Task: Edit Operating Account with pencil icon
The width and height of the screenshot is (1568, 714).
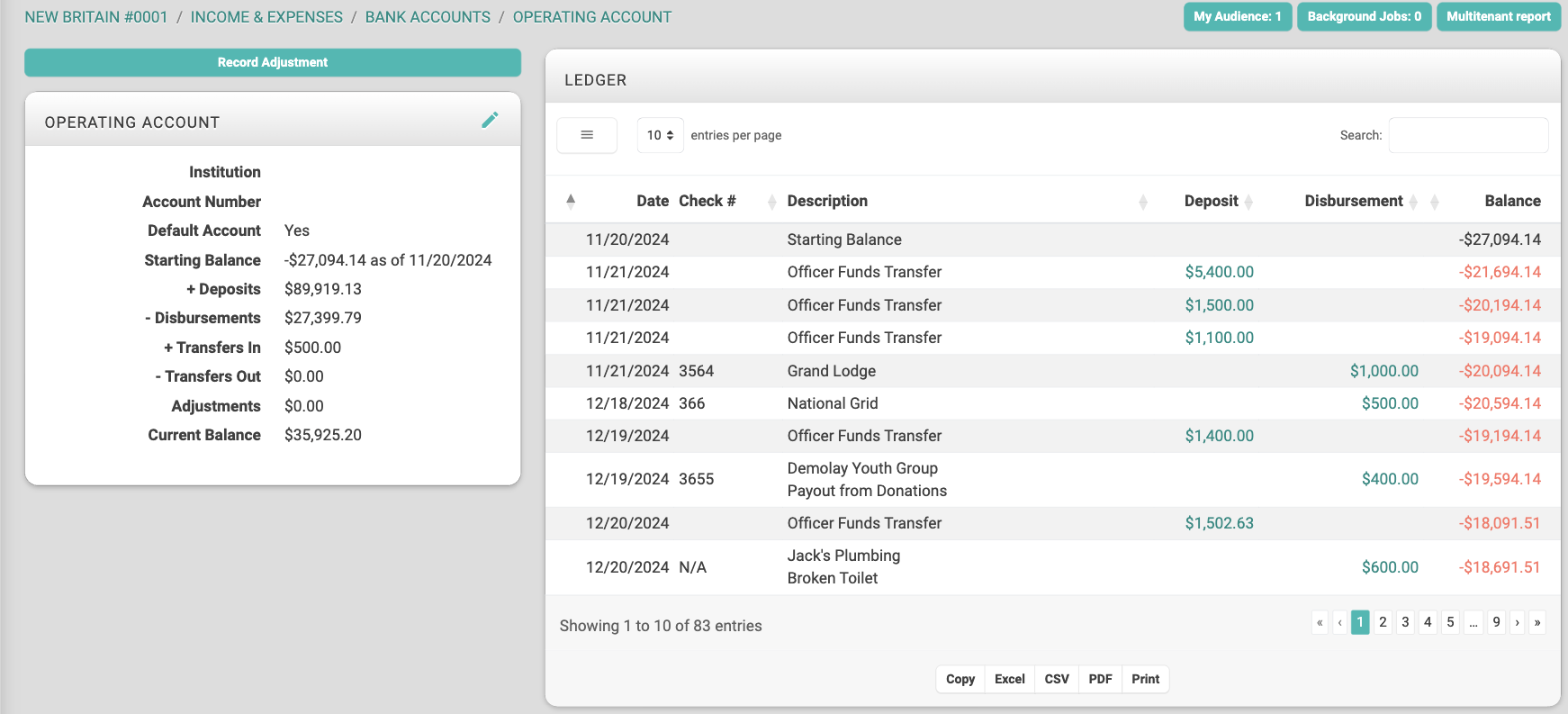Action: pyautogui.click(x=489, y=120)
